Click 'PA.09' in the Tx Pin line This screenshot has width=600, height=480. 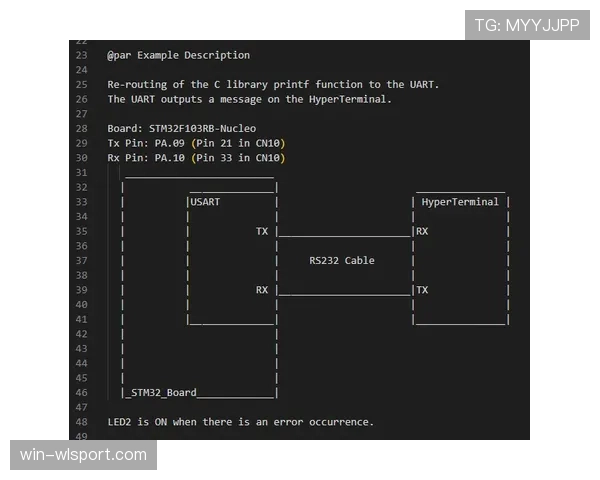click(170, 144)
